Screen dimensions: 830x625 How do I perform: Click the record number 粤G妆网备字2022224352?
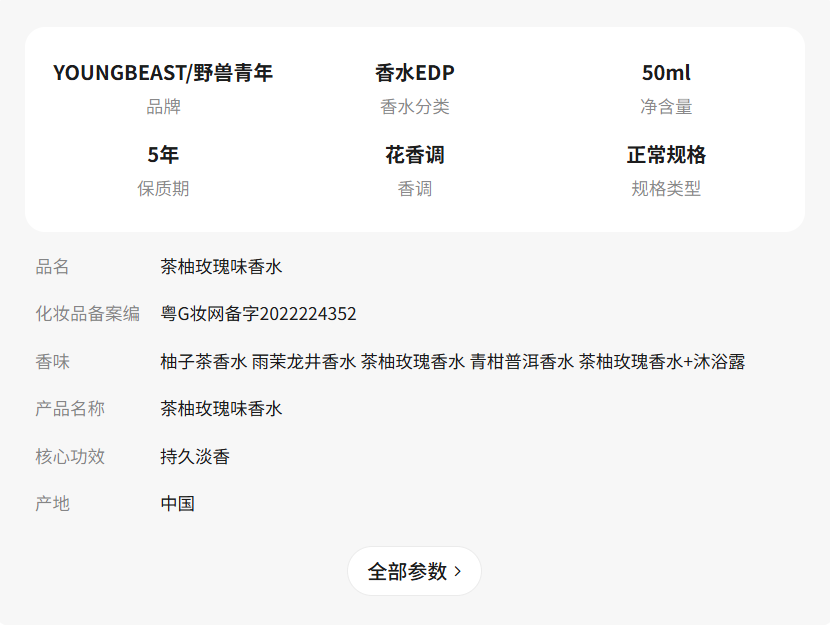click(258, 314)
